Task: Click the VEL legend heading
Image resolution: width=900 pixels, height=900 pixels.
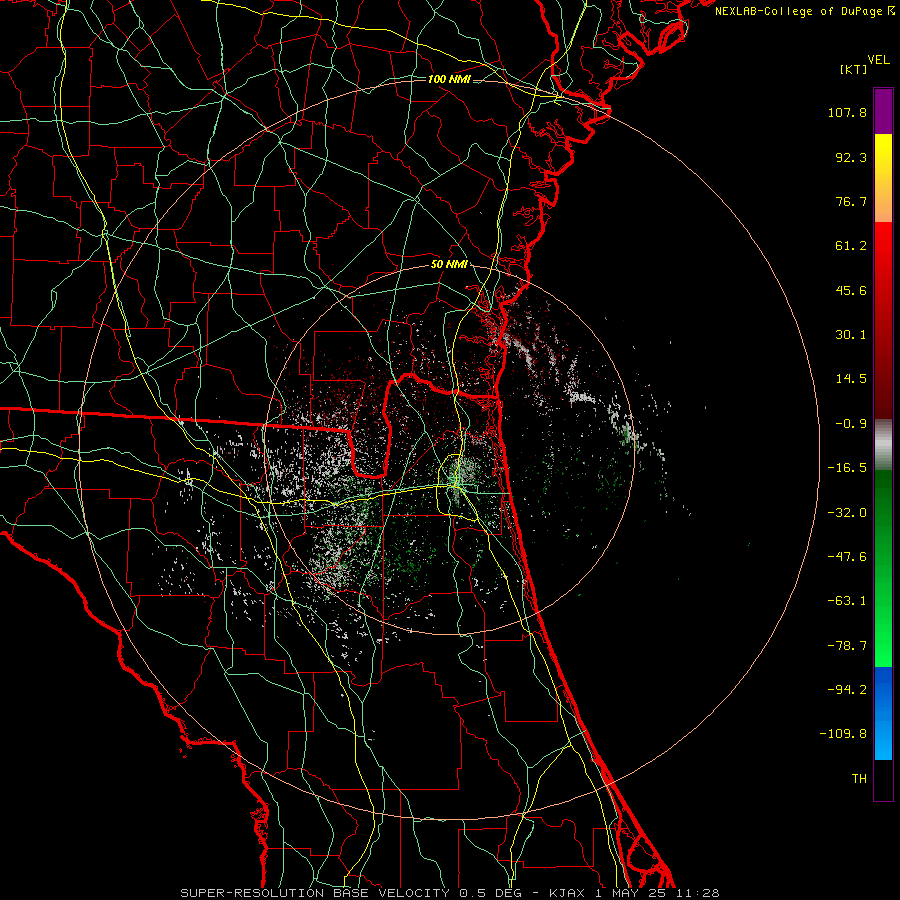Action: pyautogui.click(x=878, y=60)
